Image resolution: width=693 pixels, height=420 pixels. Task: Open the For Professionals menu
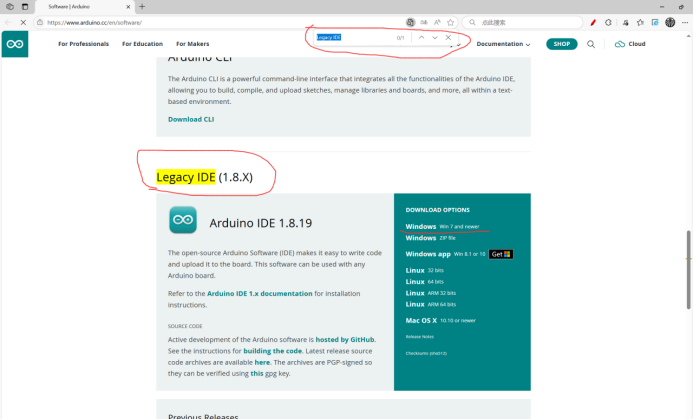[84, 44]
